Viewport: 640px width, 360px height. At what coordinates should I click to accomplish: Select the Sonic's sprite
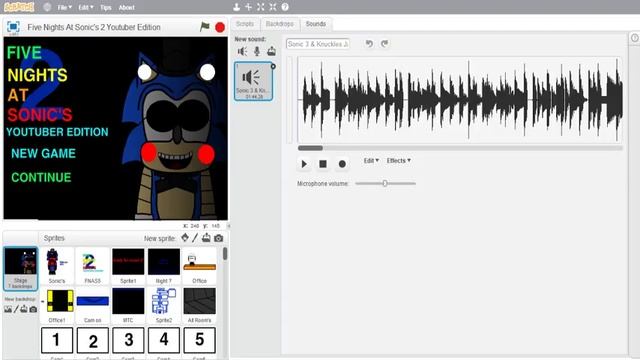pyautogui.click(x=57, y=266)
